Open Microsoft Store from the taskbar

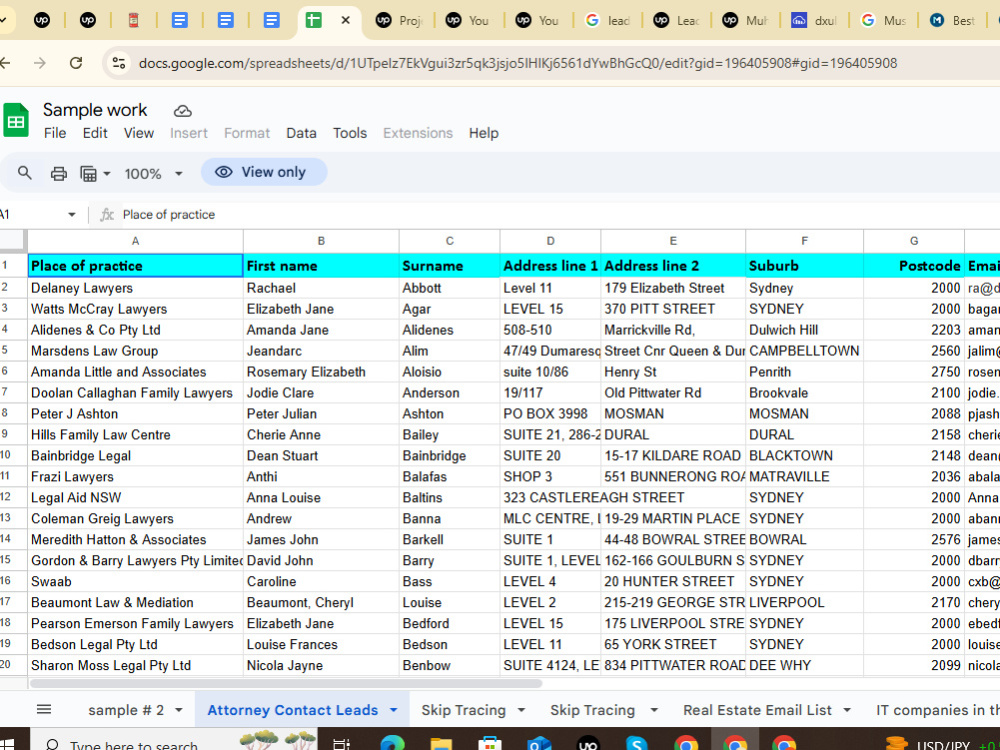pyautogui.click(x=490, y=744)
